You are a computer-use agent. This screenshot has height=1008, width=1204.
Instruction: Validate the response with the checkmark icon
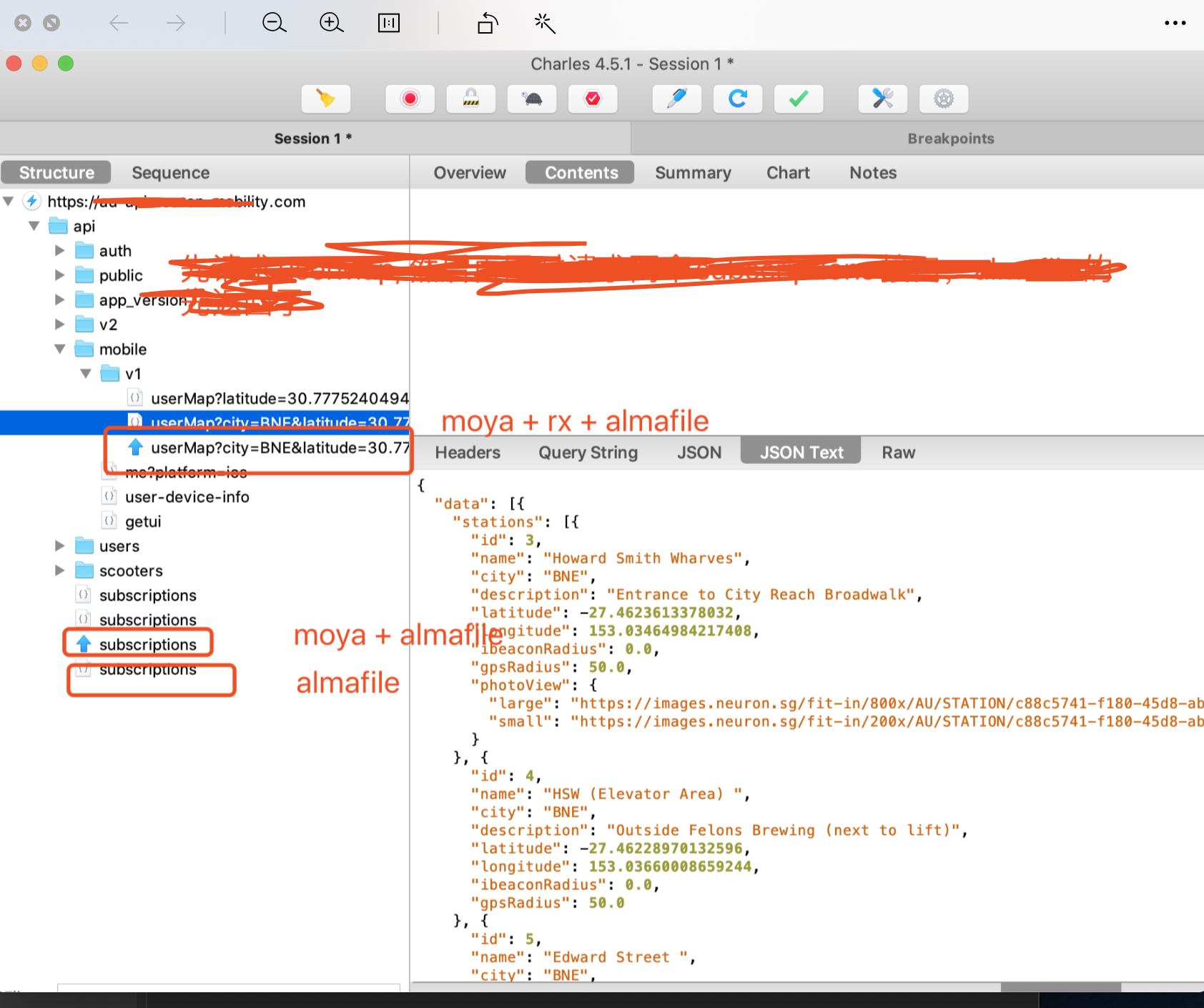(799, 99)
